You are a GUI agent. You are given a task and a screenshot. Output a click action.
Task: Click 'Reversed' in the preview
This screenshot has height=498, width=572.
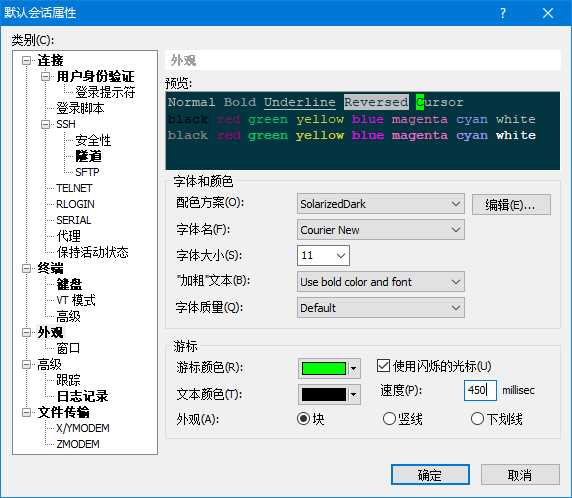click(376, 102)
